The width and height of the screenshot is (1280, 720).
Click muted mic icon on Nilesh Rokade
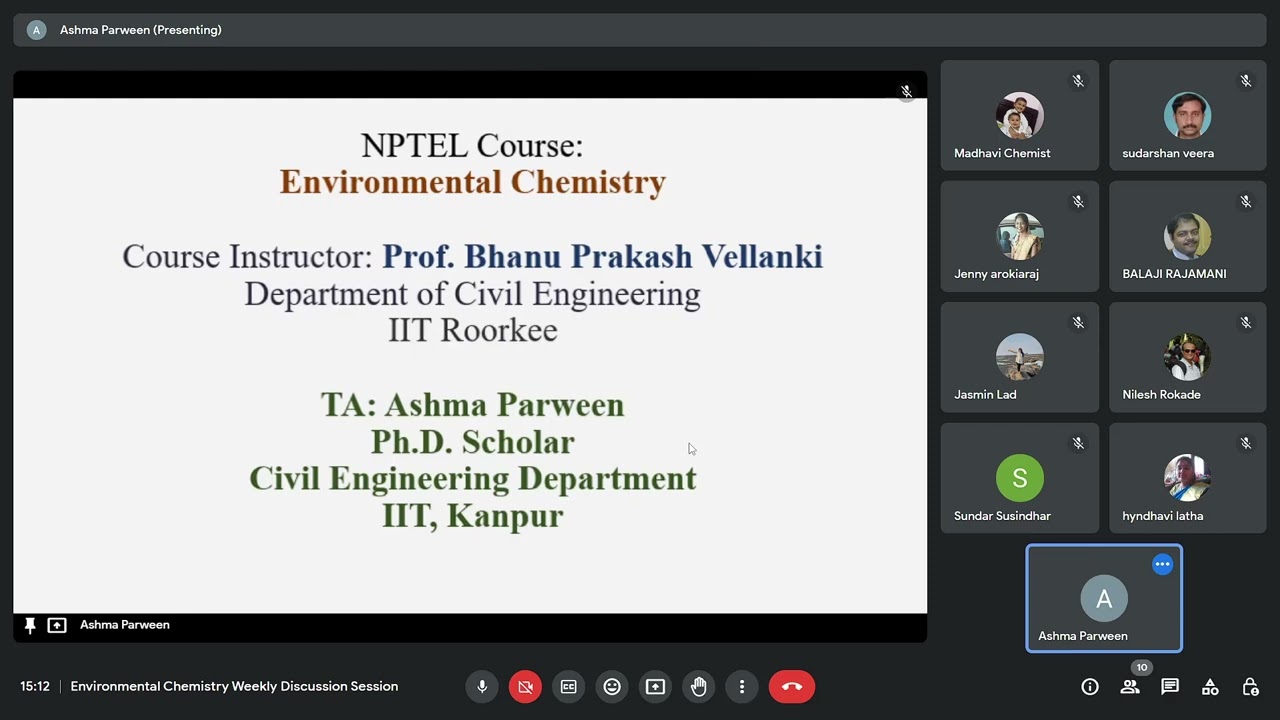click(x=1246, y=323)
